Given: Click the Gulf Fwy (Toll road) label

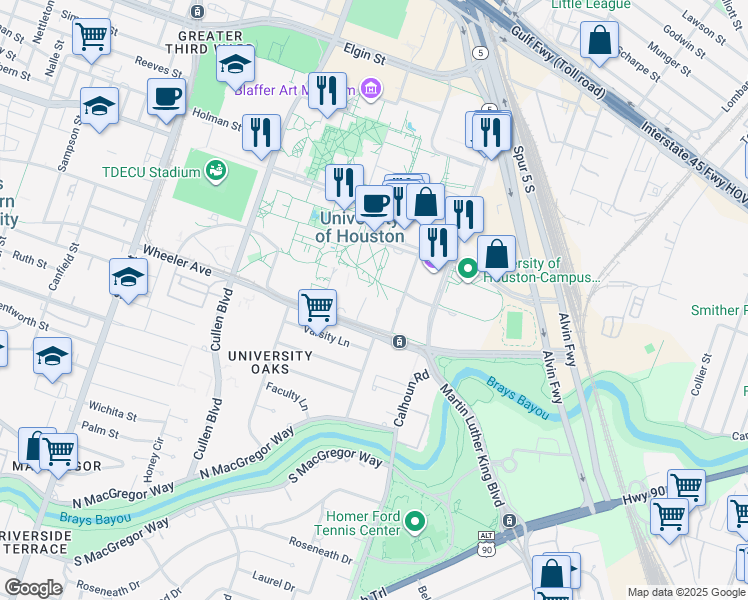Looking at the screenshot, I should [558, 61].
